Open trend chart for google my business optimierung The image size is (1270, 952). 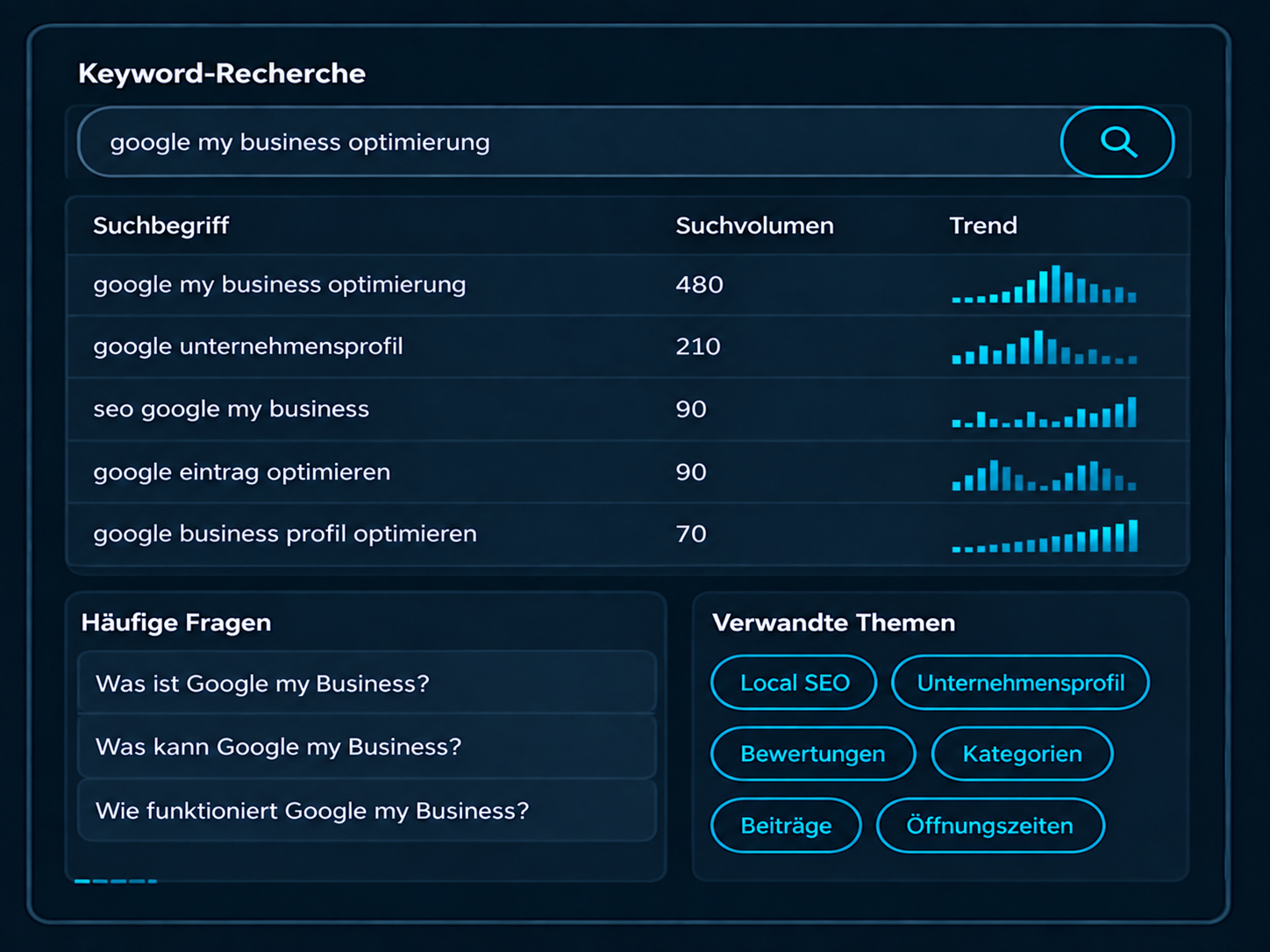click(1044, 284)
